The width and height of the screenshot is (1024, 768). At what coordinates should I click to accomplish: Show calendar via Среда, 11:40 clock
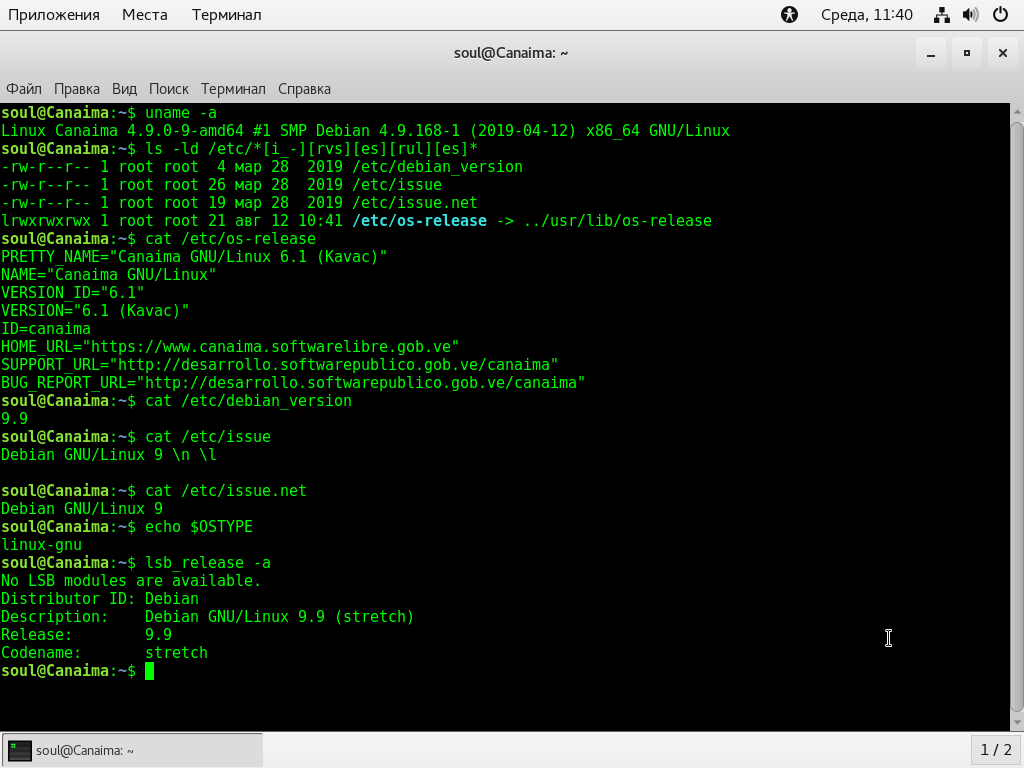[867, 14]
